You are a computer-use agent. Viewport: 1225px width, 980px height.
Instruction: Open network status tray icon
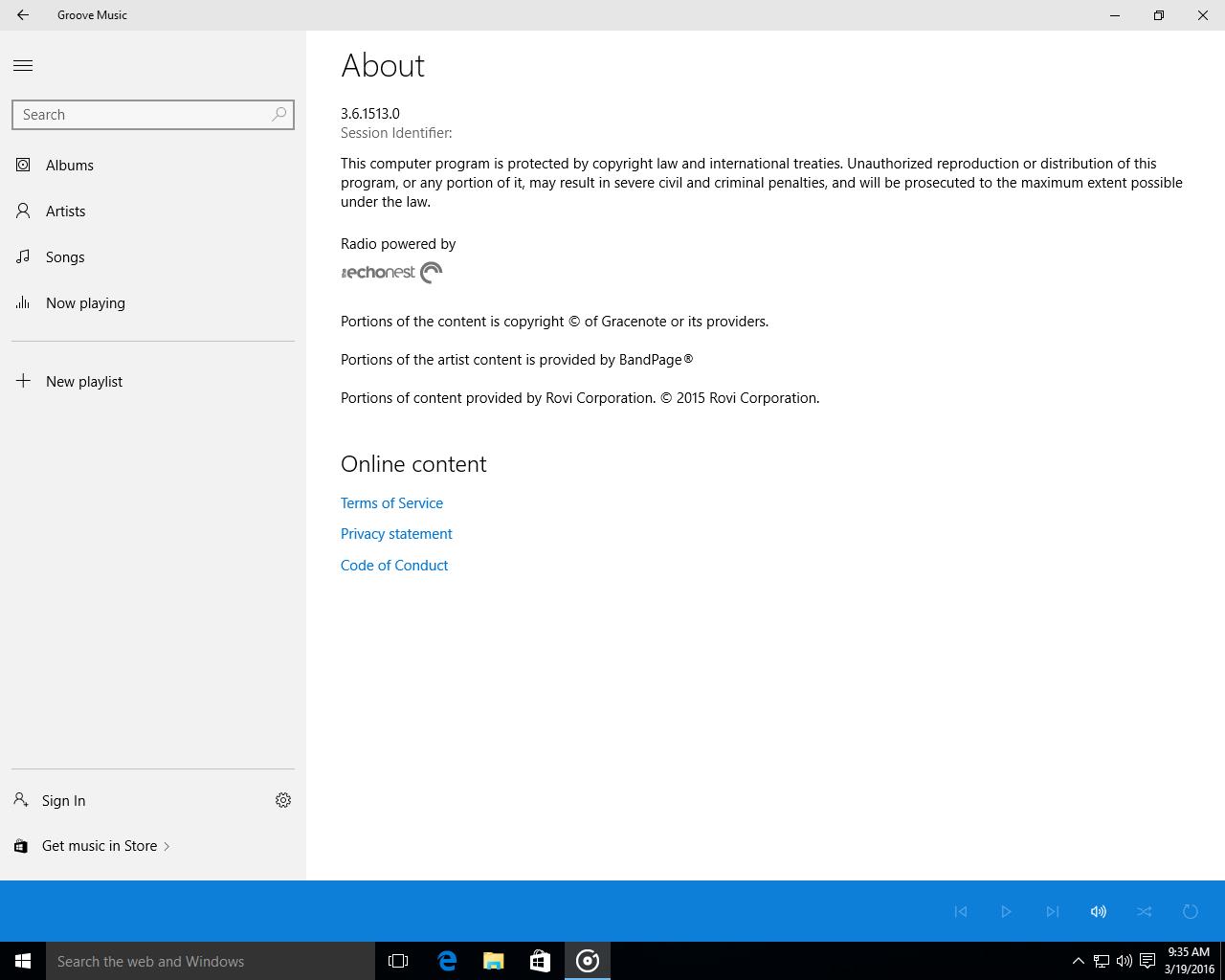point(1102,961)
